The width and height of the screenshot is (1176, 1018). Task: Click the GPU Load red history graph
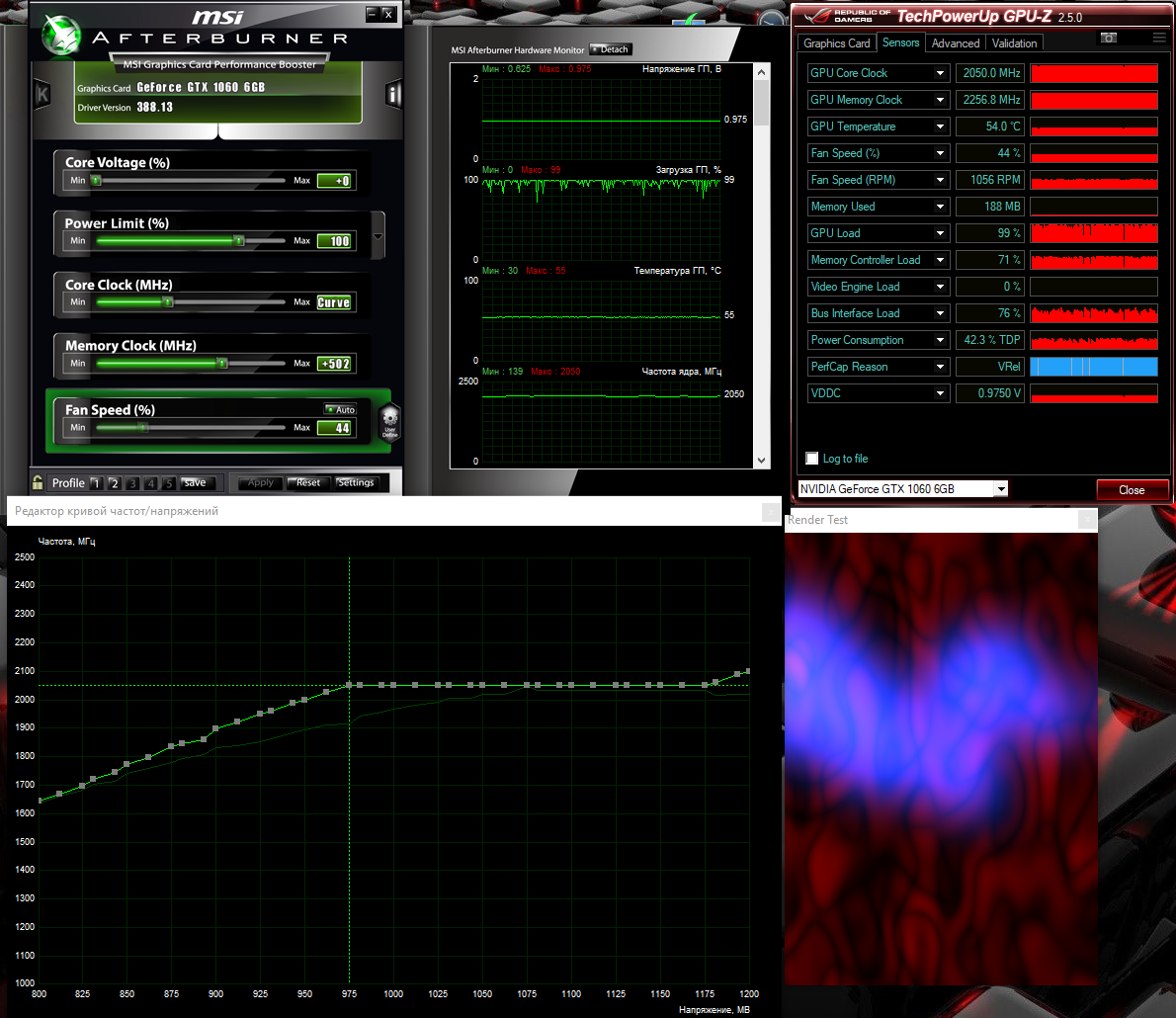point(1094,233)
